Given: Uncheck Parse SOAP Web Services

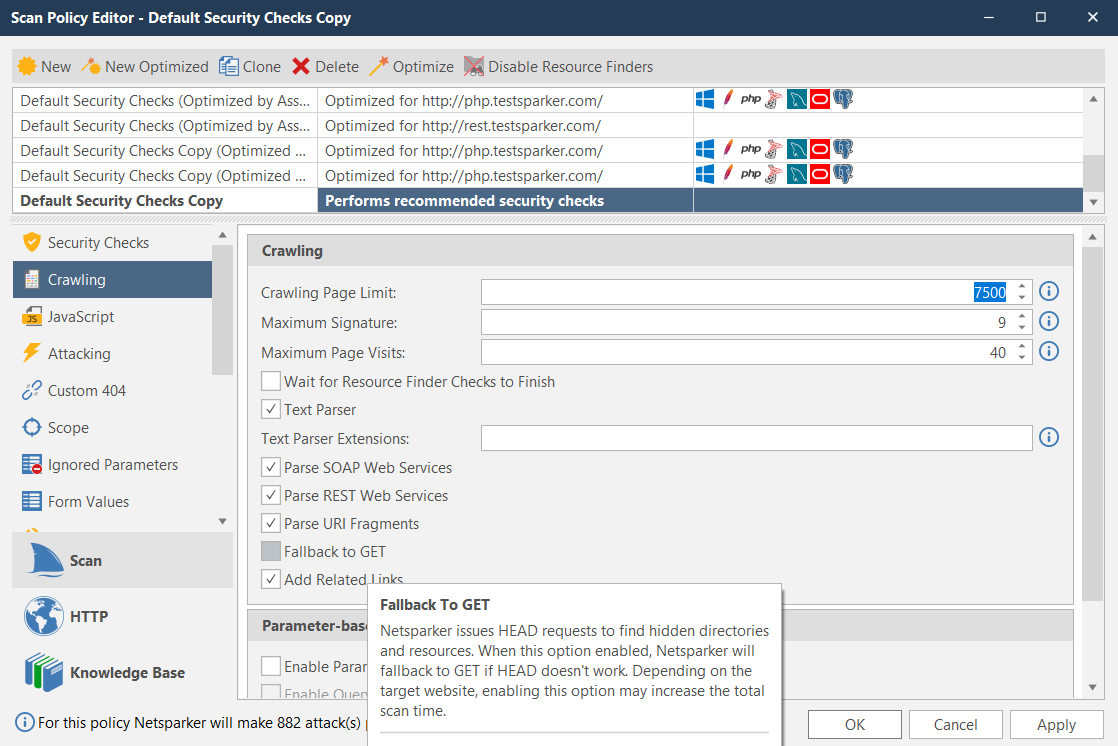Looking at the screenshot, I should [x=270, y=467].
